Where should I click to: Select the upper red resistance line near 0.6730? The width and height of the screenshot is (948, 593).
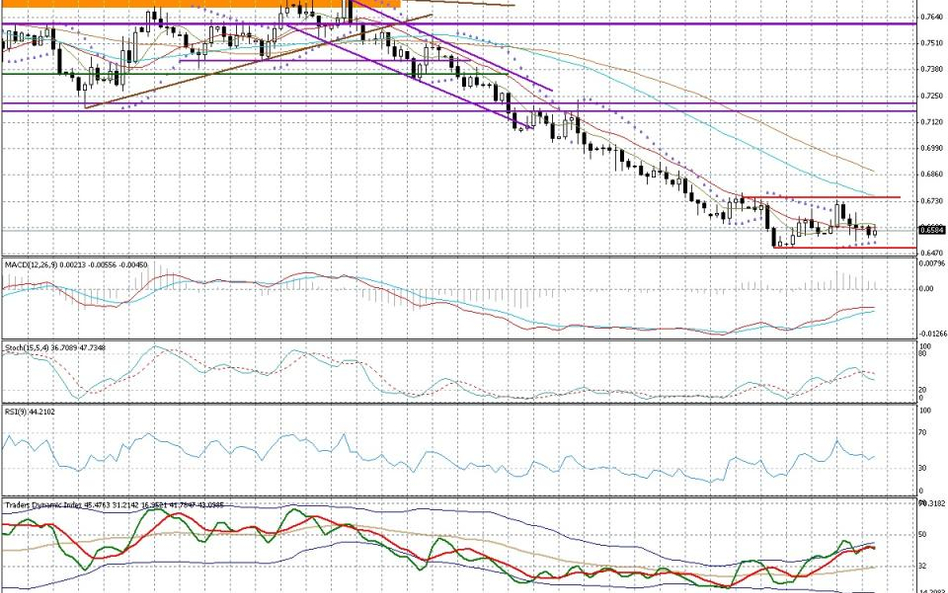point(822,198)
